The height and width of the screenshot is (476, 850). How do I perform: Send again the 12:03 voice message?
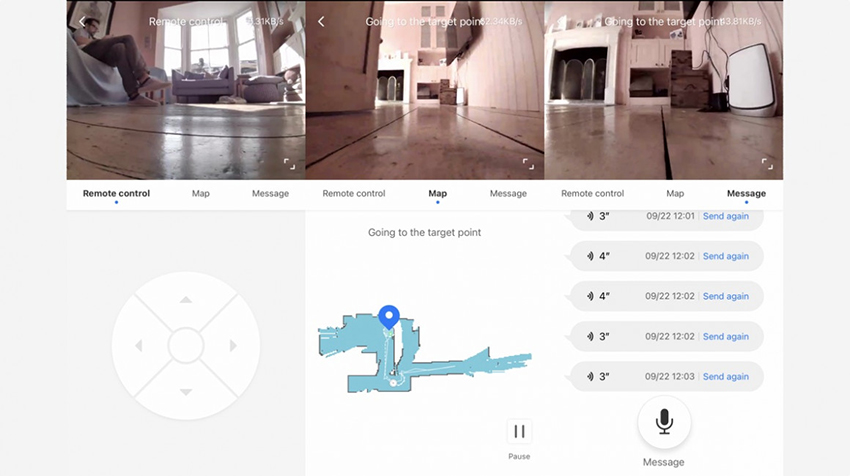pyautogui.click(x=726, y=377)
